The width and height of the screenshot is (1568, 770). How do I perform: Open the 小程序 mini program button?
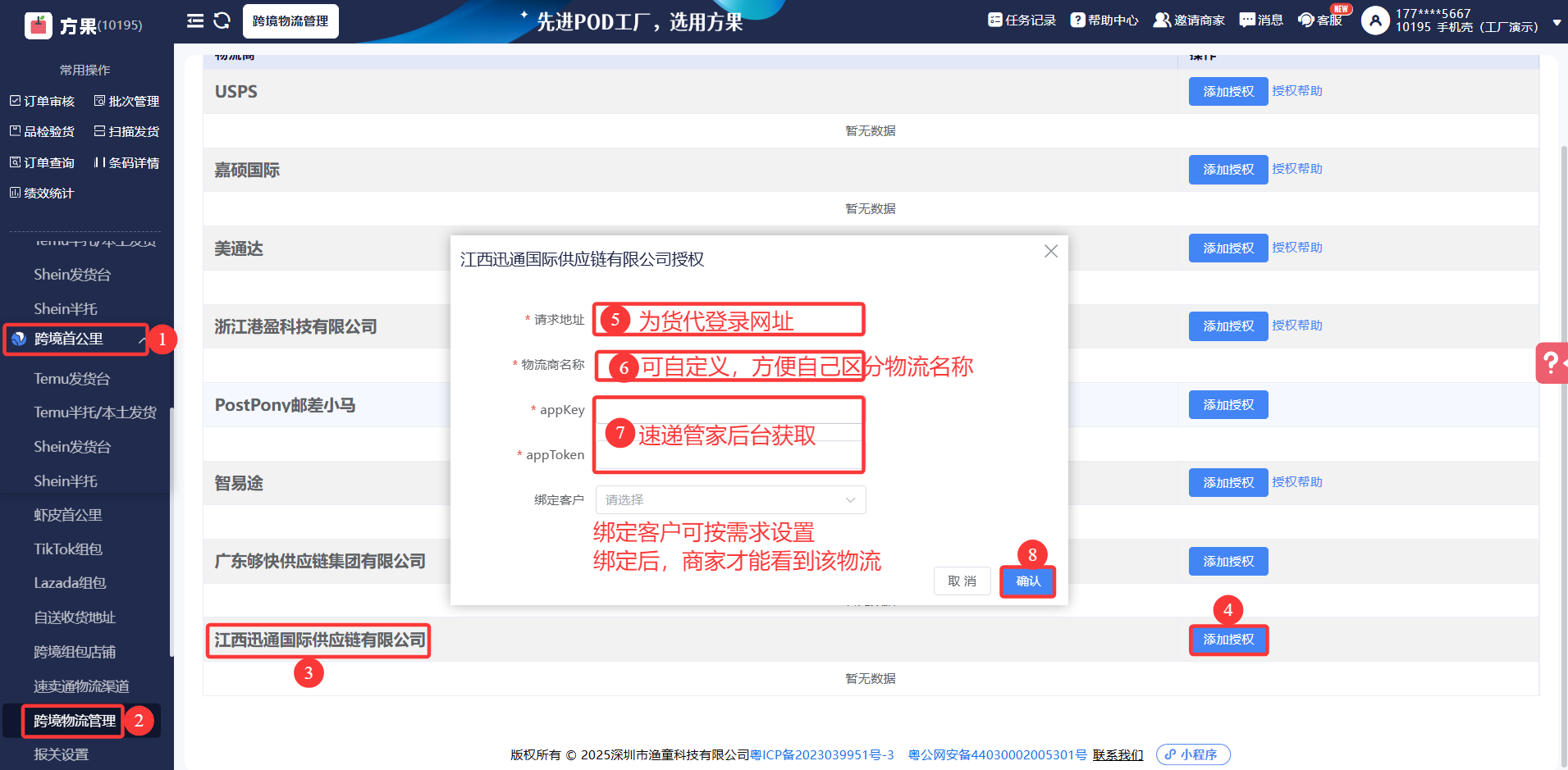coord(1193,754)
